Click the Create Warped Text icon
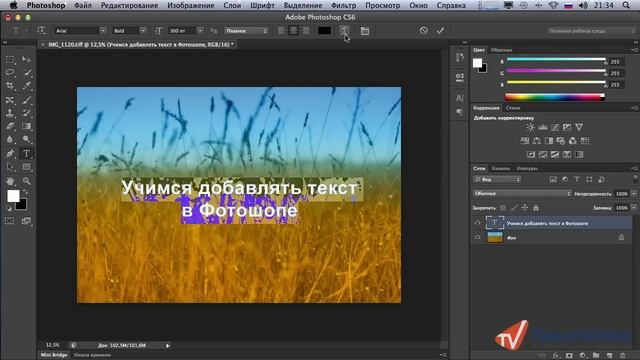Viewport: 640px width, 360px height. (344, 31)
